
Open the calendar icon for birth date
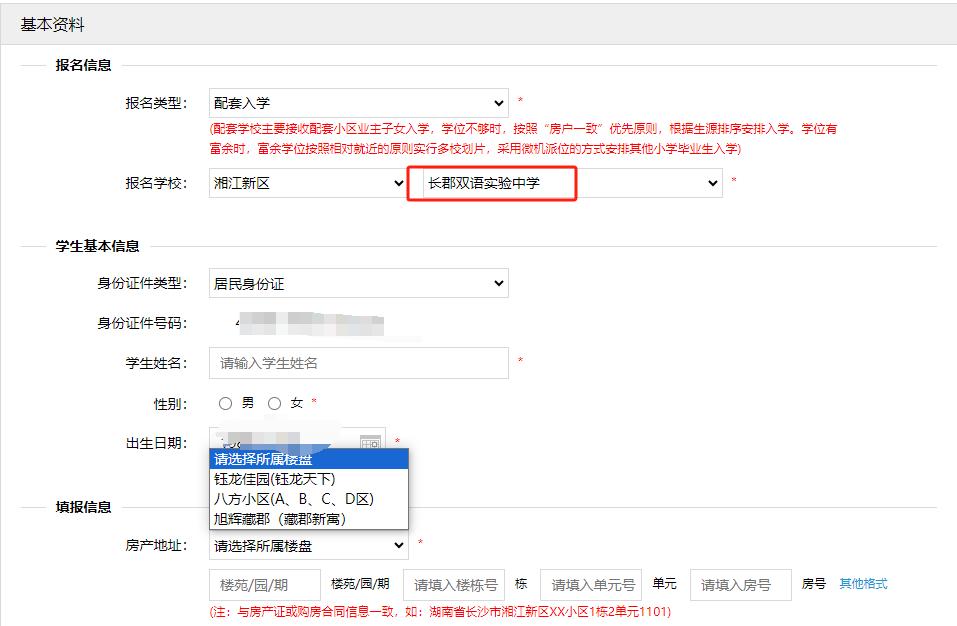coord(370,442)
